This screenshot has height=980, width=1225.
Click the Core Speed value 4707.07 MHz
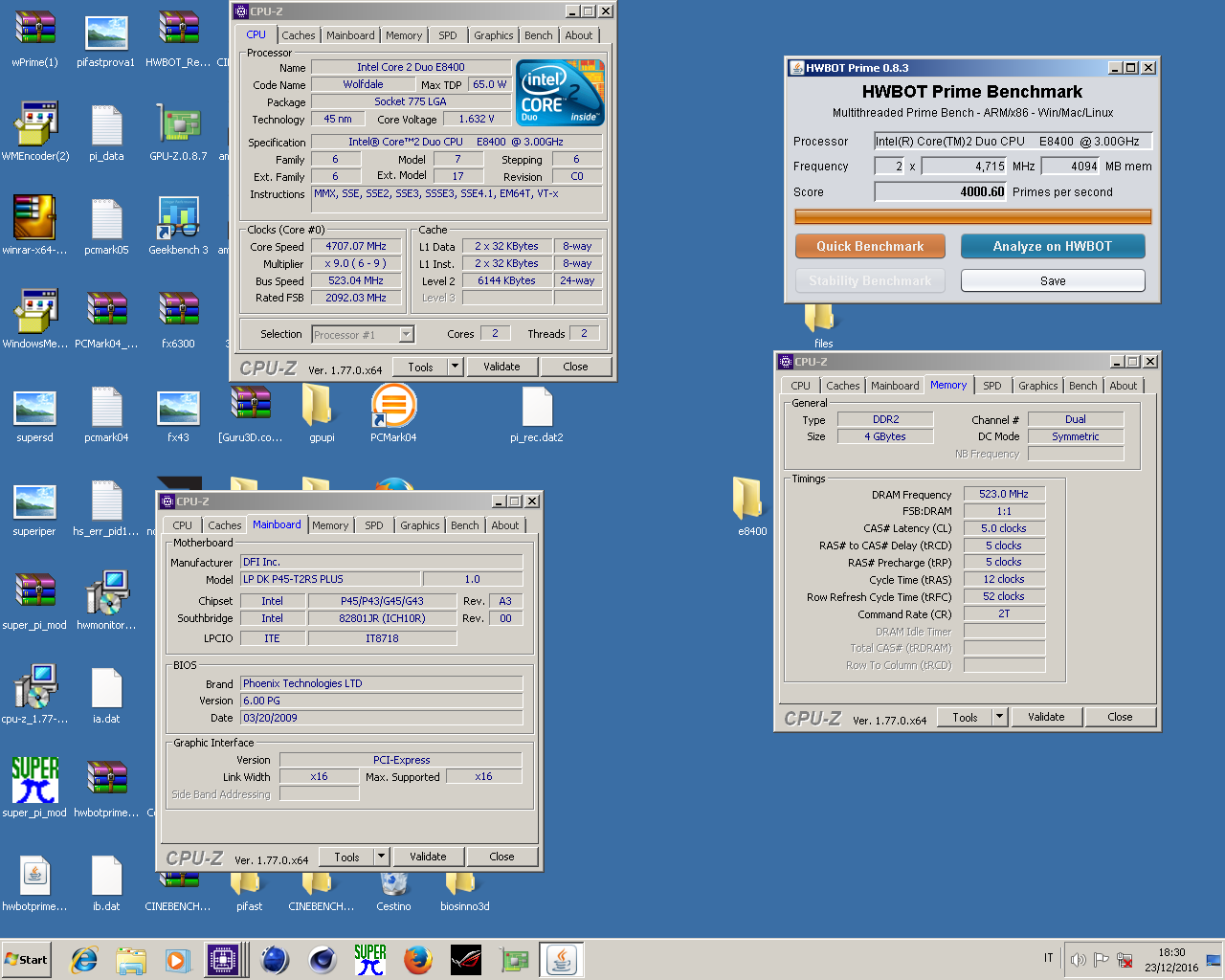(x=356, y=246)
